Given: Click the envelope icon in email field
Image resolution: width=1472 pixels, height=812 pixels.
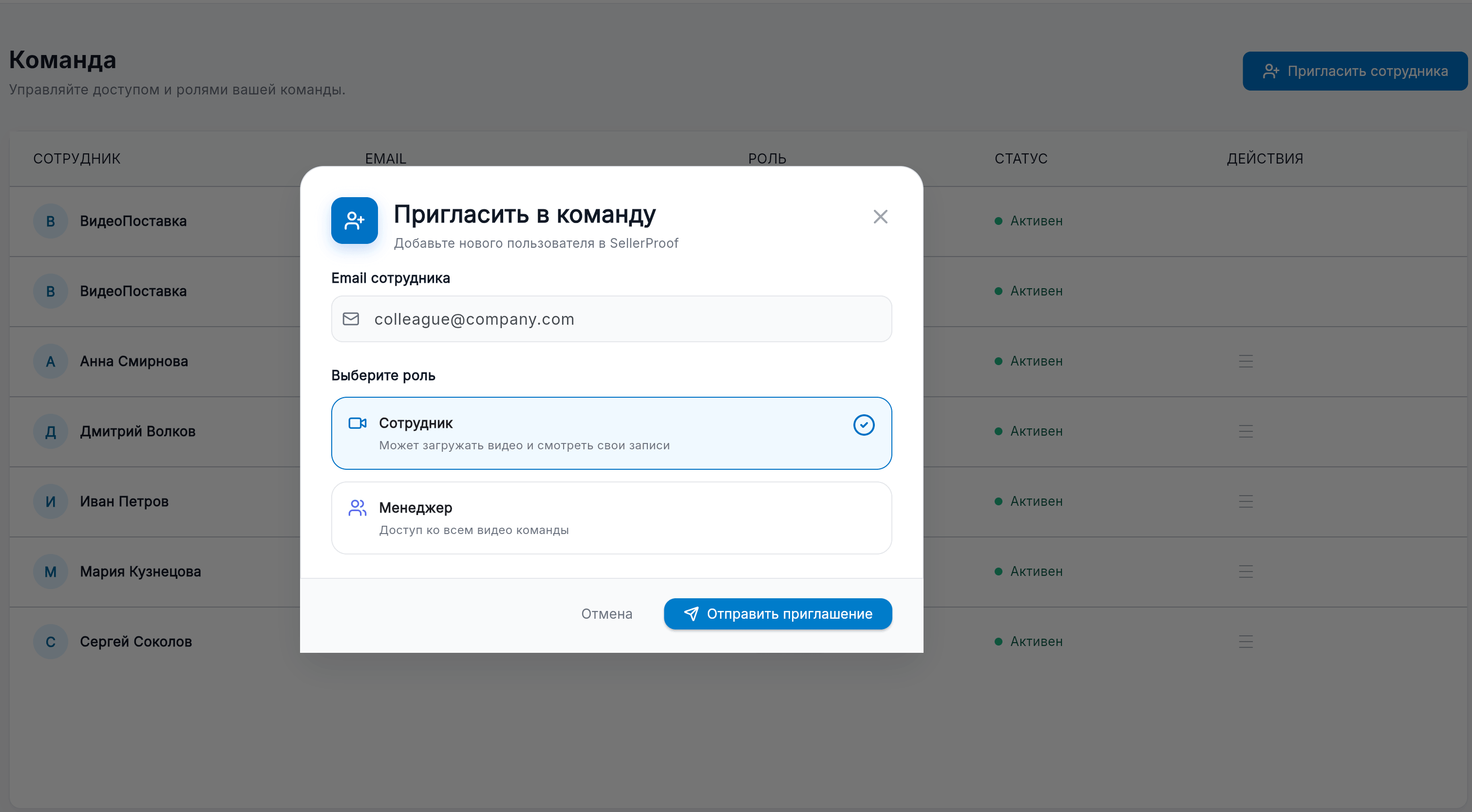Looking at the screenshot, I should [x=351, y=319].
